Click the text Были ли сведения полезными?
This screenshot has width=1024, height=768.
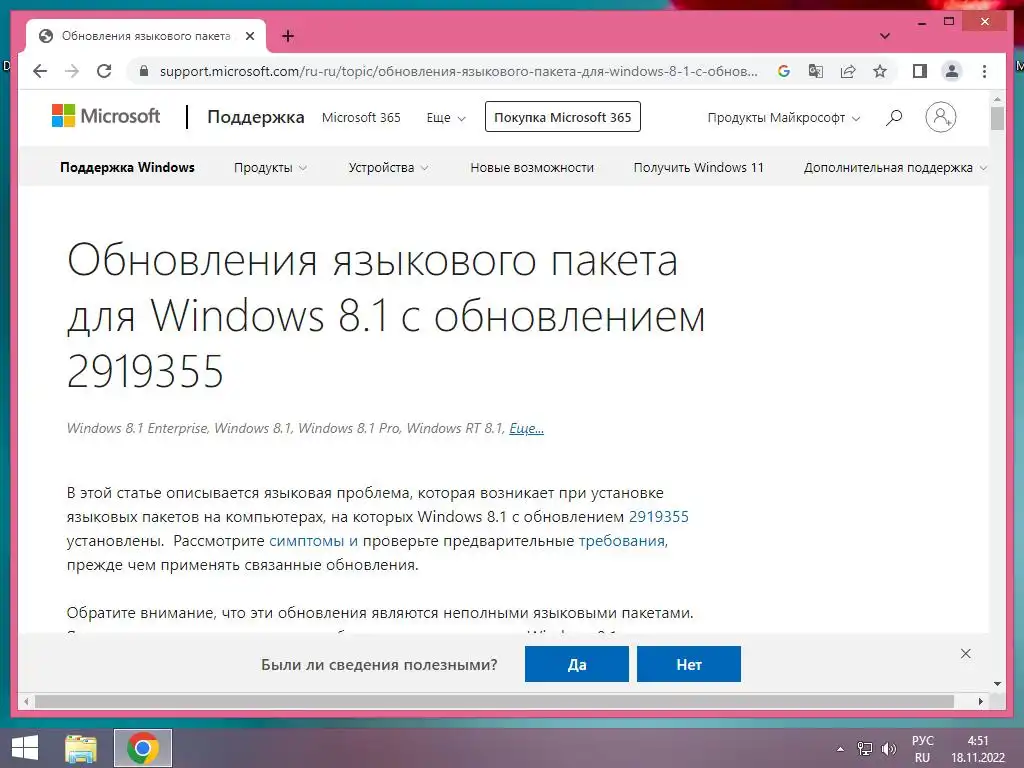(379, 665)
